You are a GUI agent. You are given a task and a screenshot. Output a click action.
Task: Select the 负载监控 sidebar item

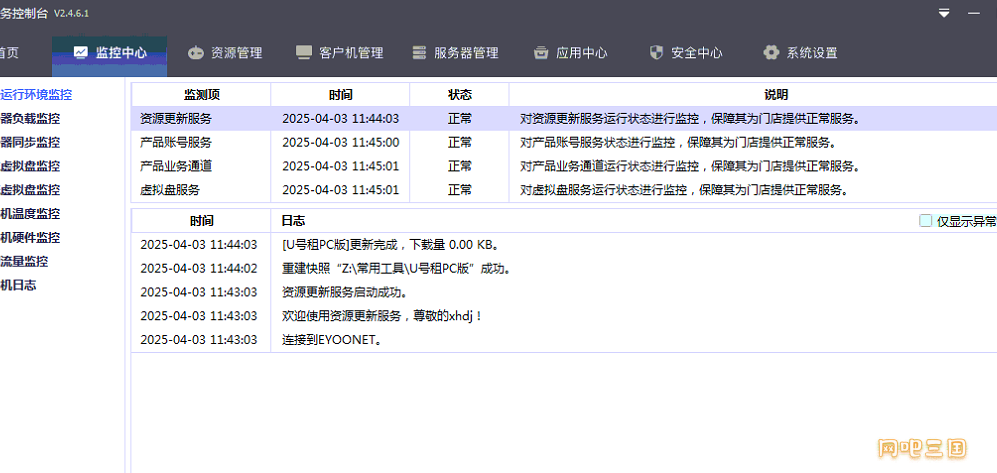(x=31, y=118)
